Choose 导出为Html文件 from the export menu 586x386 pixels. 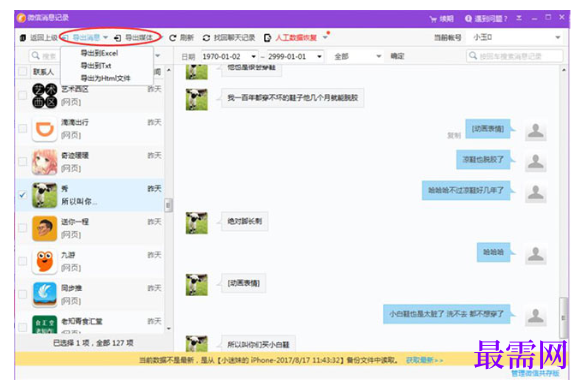(x=105, y=78)
